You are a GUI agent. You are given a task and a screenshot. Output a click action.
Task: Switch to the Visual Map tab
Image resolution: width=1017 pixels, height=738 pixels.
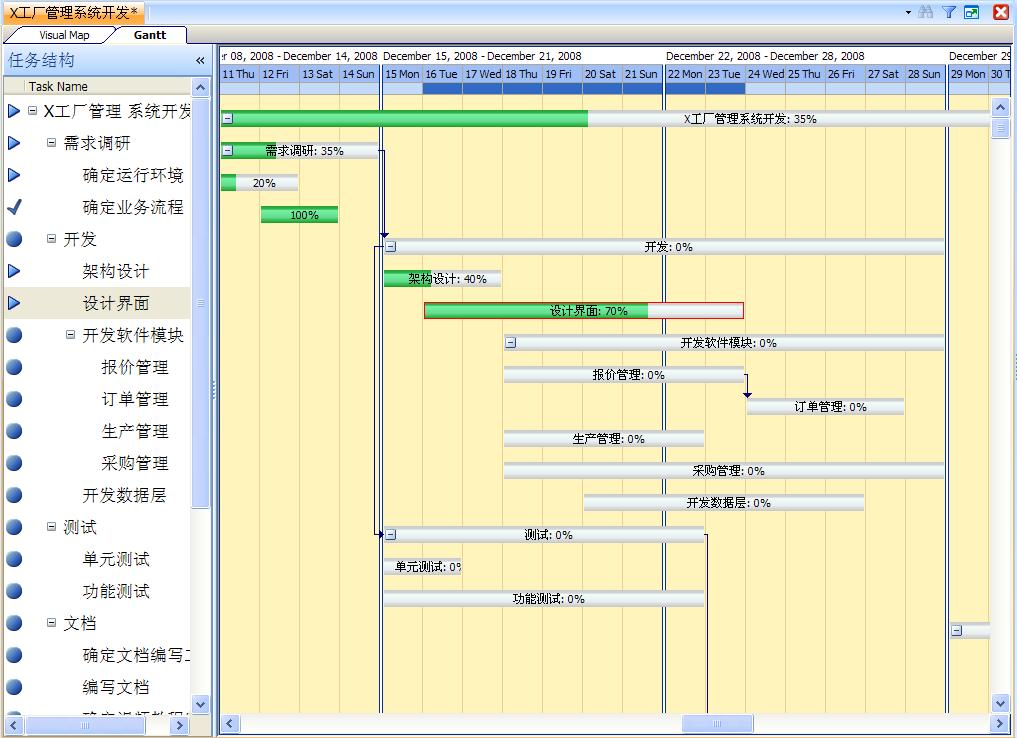64,35
